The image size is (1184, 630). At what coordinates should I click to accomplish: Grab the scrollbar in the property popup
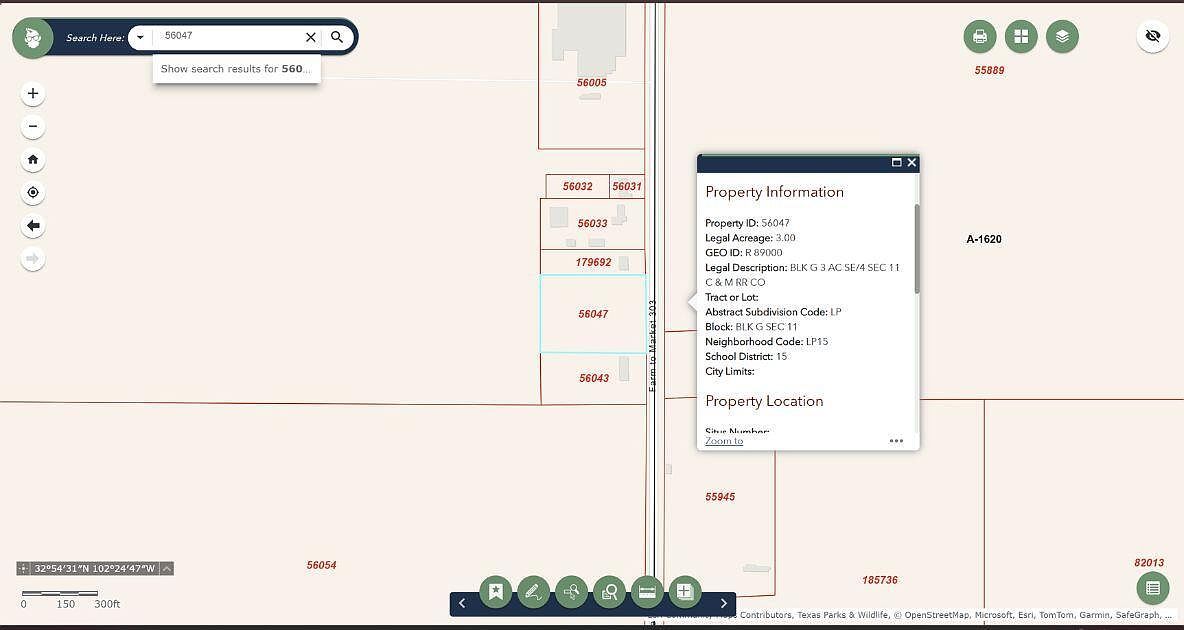pyautogui.click(x=917, y=249)
